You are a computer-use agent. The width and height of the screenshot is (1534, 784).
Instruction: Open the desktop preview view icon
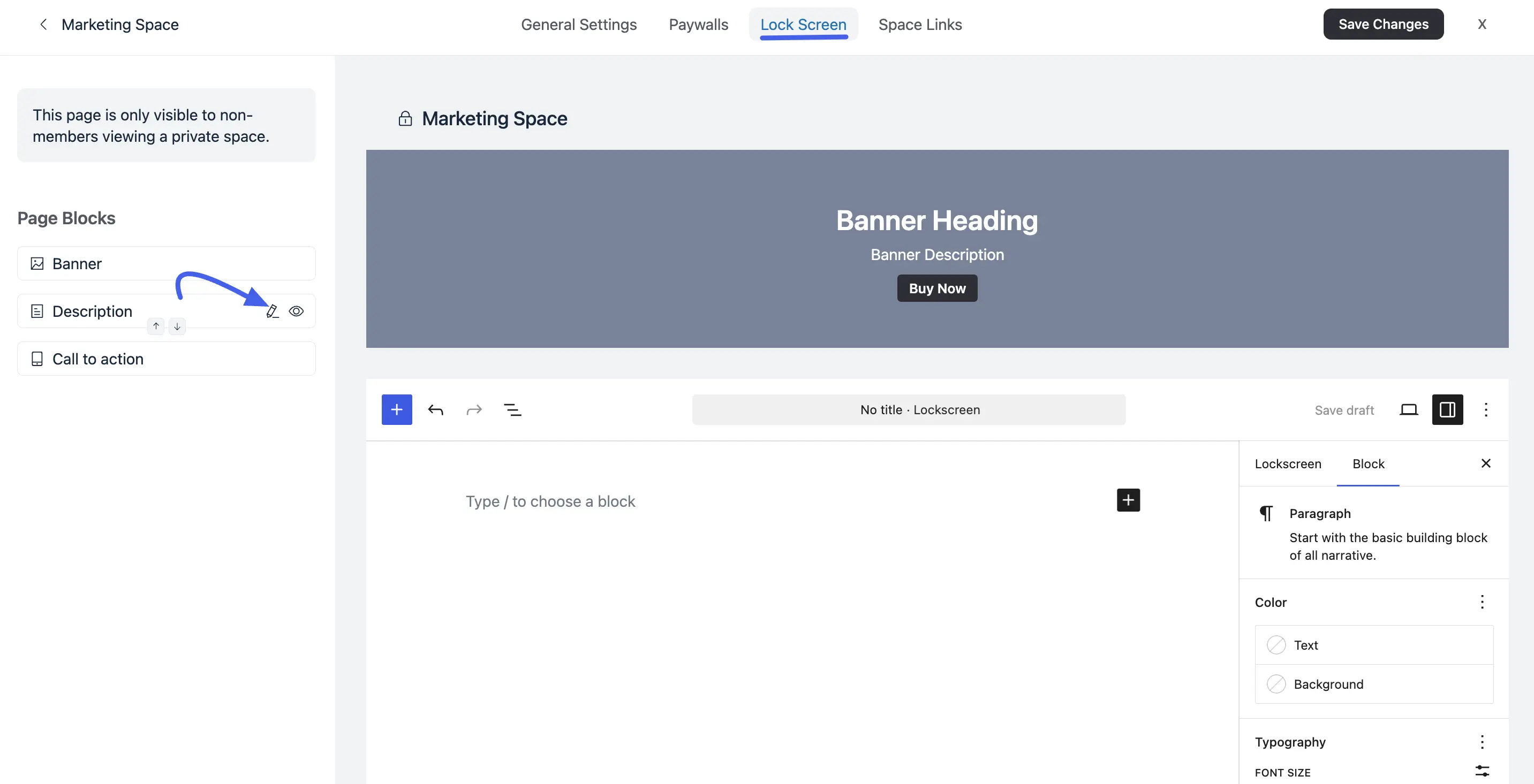pyautogui.click(x=1408, y=409)
